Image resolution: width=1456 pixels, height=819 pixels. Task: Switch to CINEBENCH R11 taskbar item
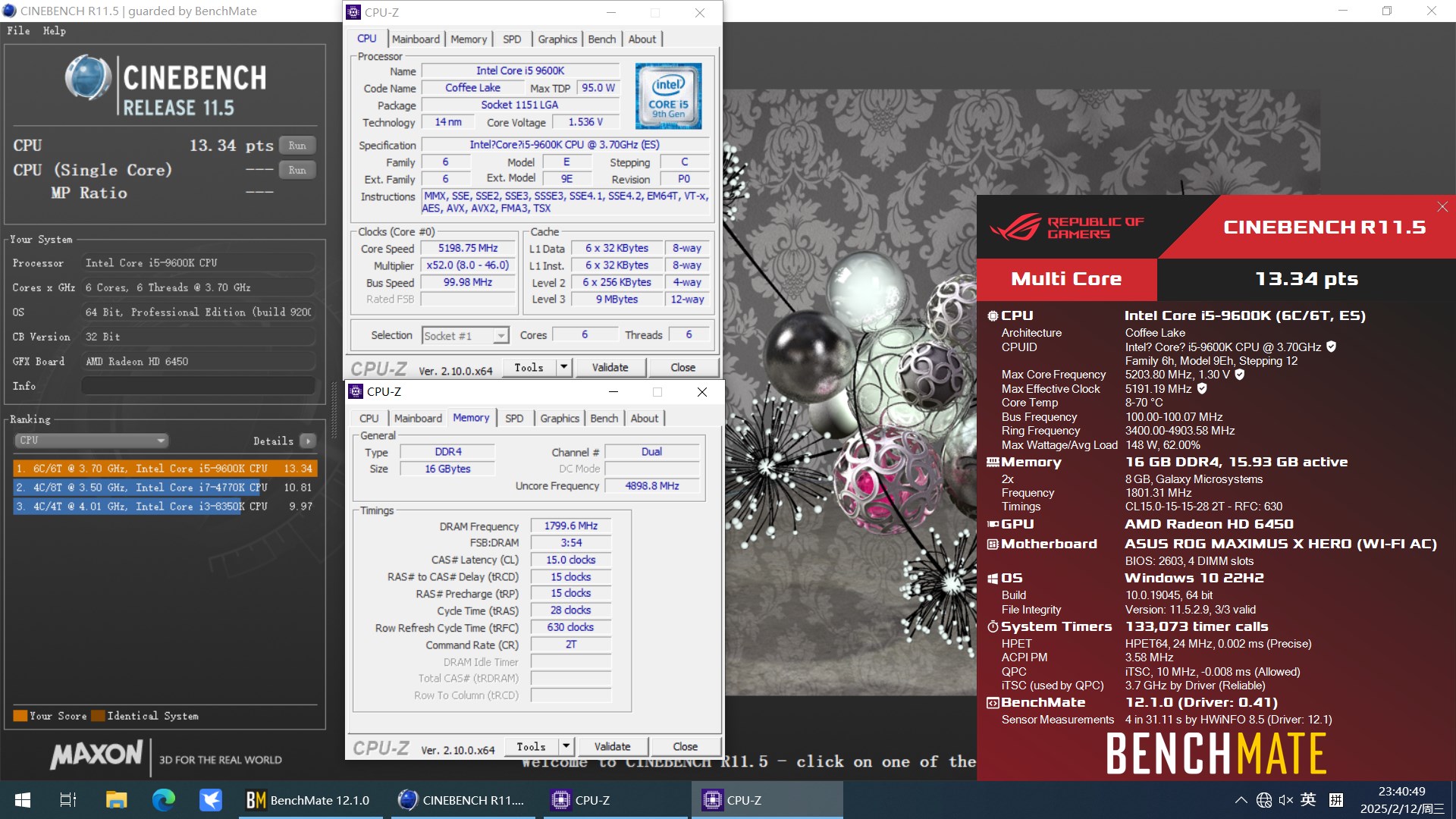pos(463,800)
